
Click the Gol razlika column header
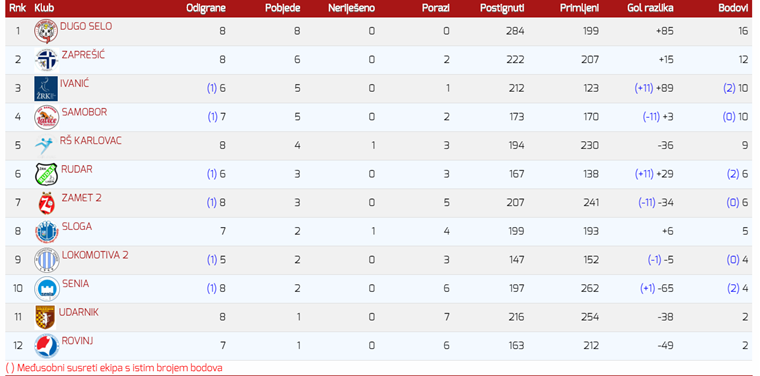(x=650, y=8)
